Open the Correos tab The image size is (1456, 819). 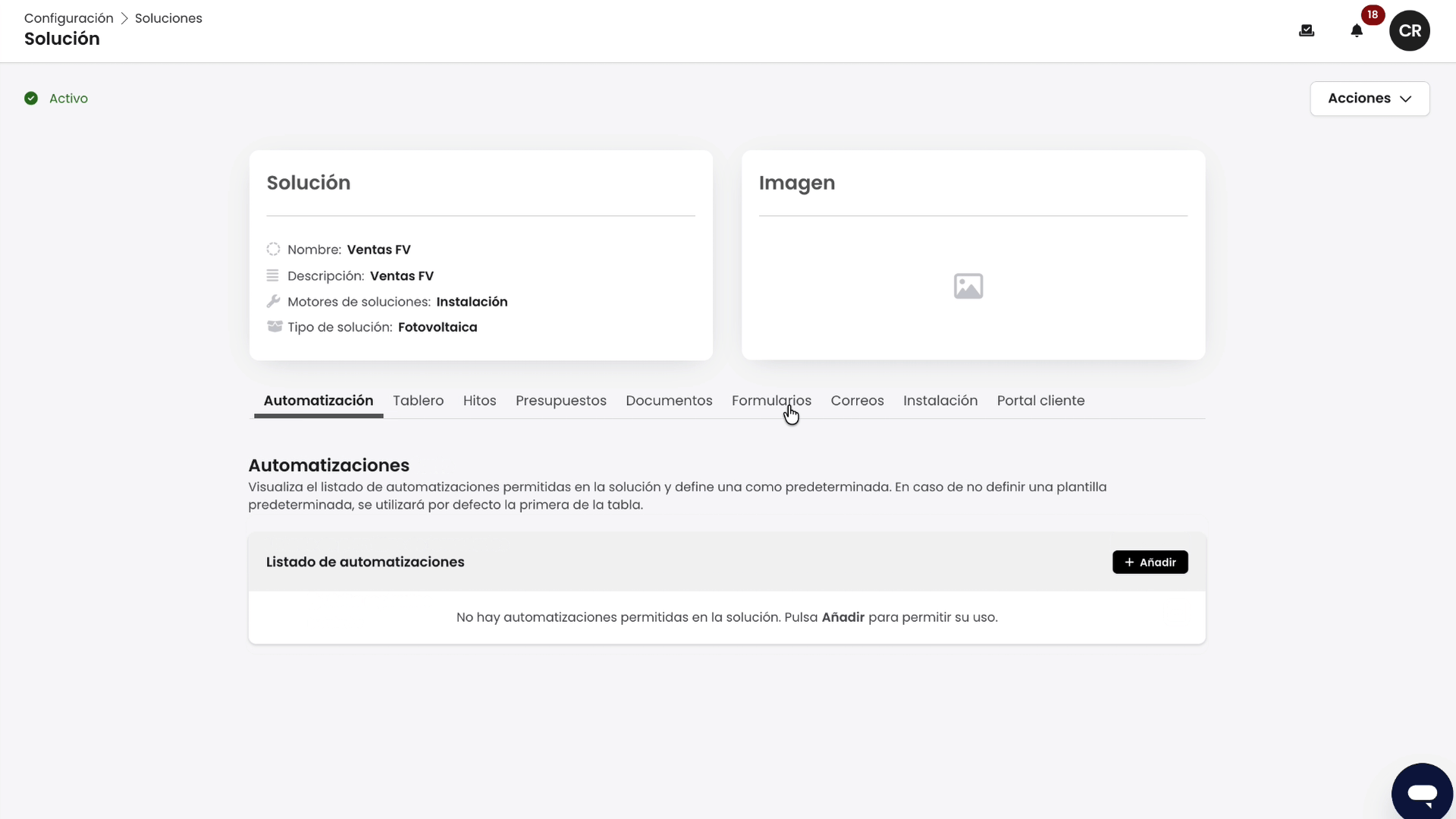click(857, 400)
